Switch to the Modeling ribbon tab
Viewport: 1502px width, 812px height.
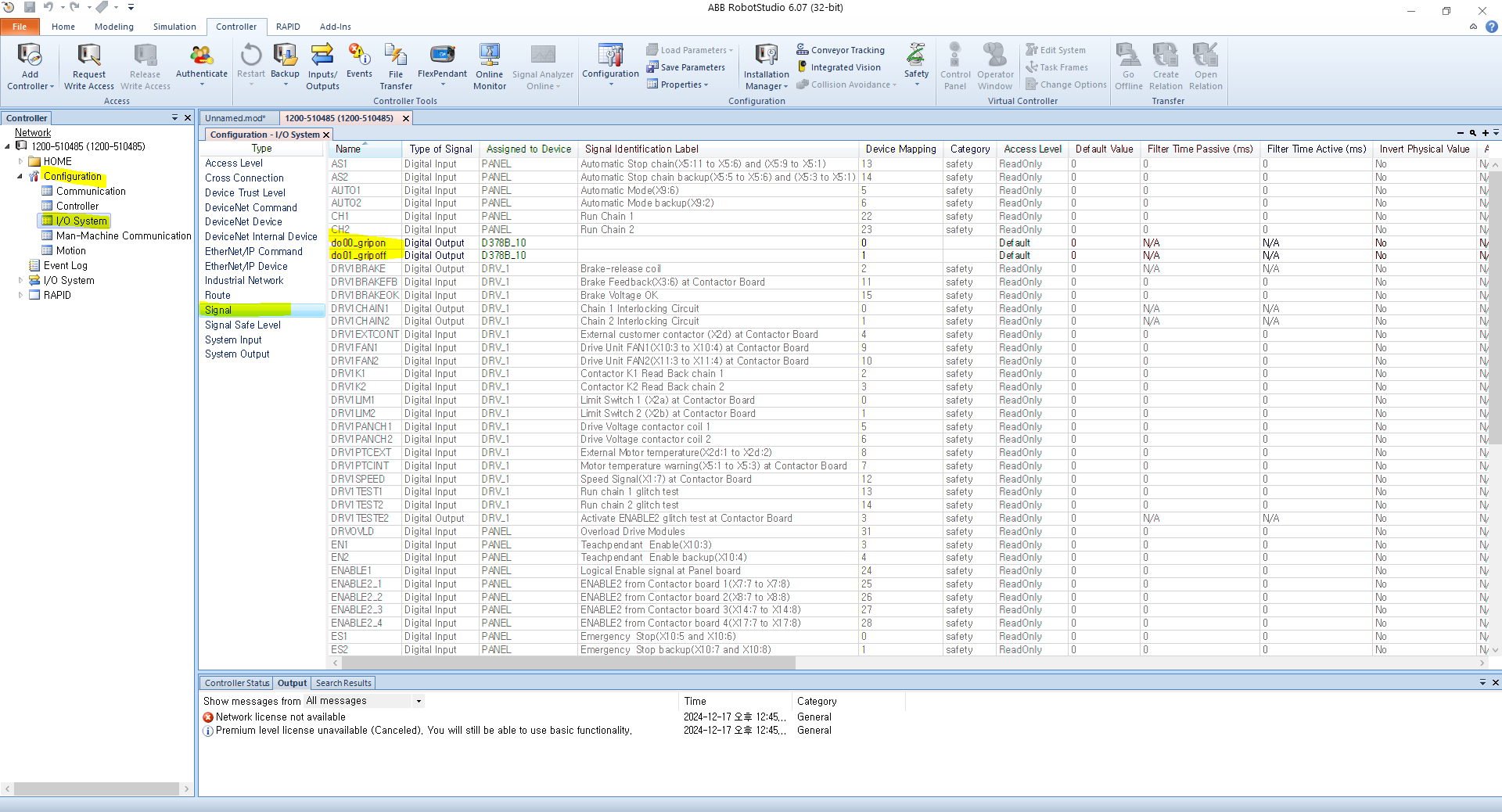114,27
